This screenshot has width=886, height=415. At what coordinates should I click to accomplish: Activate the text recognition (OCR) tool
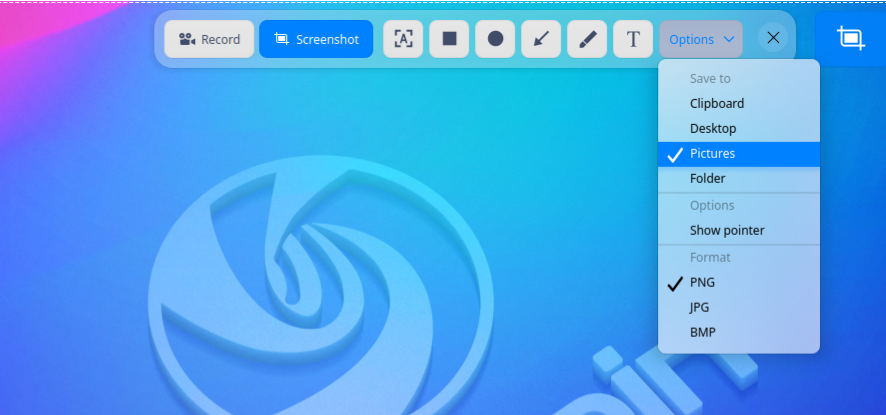403,39
